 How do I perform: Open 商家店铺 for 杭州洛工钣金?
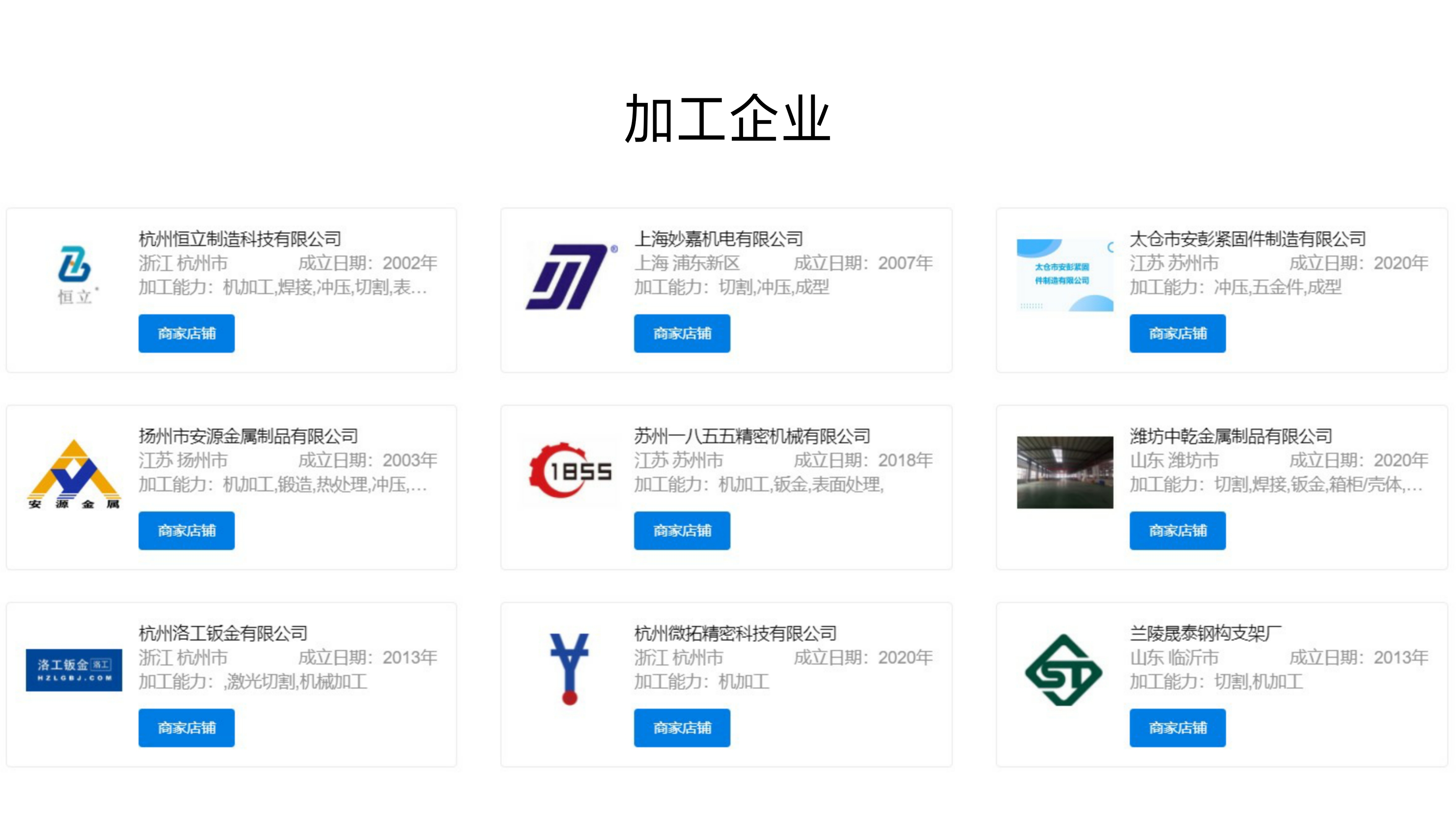click(x=187, y=728)
